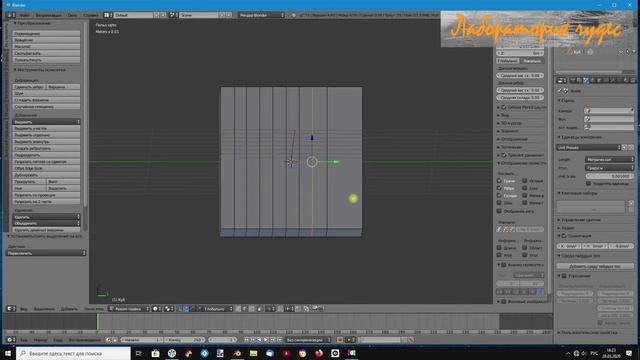Add a keying set with plus icon
This screenshot has width=640, height=360.
pos(631,203)
